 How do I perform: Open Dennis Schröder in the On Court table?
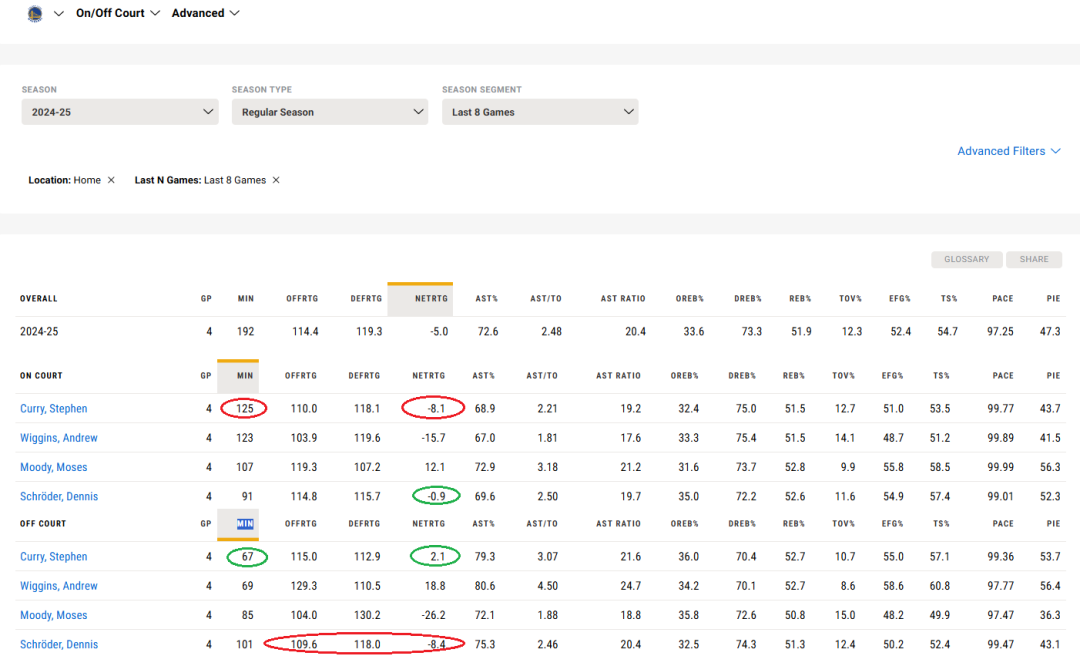click(59, 496)
